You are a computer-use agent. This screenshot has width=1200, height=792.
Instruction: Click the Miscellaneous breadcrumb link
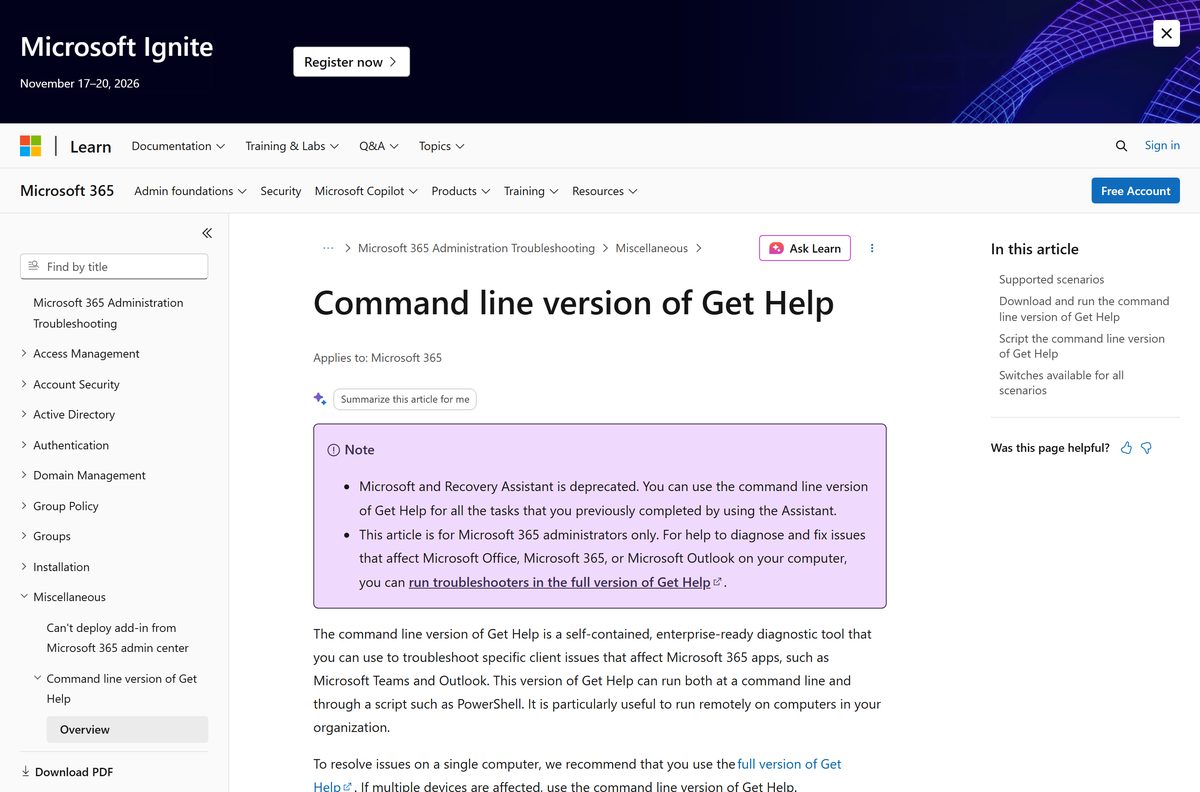tap(652, 248)
